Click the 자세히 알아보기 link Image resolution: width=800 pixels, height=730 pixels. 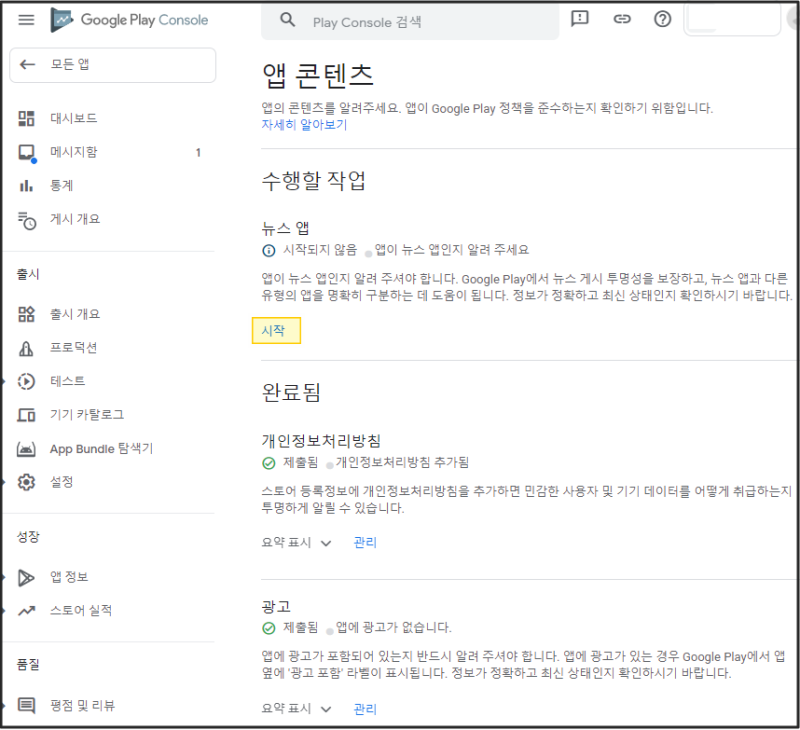tap(304, 124)
